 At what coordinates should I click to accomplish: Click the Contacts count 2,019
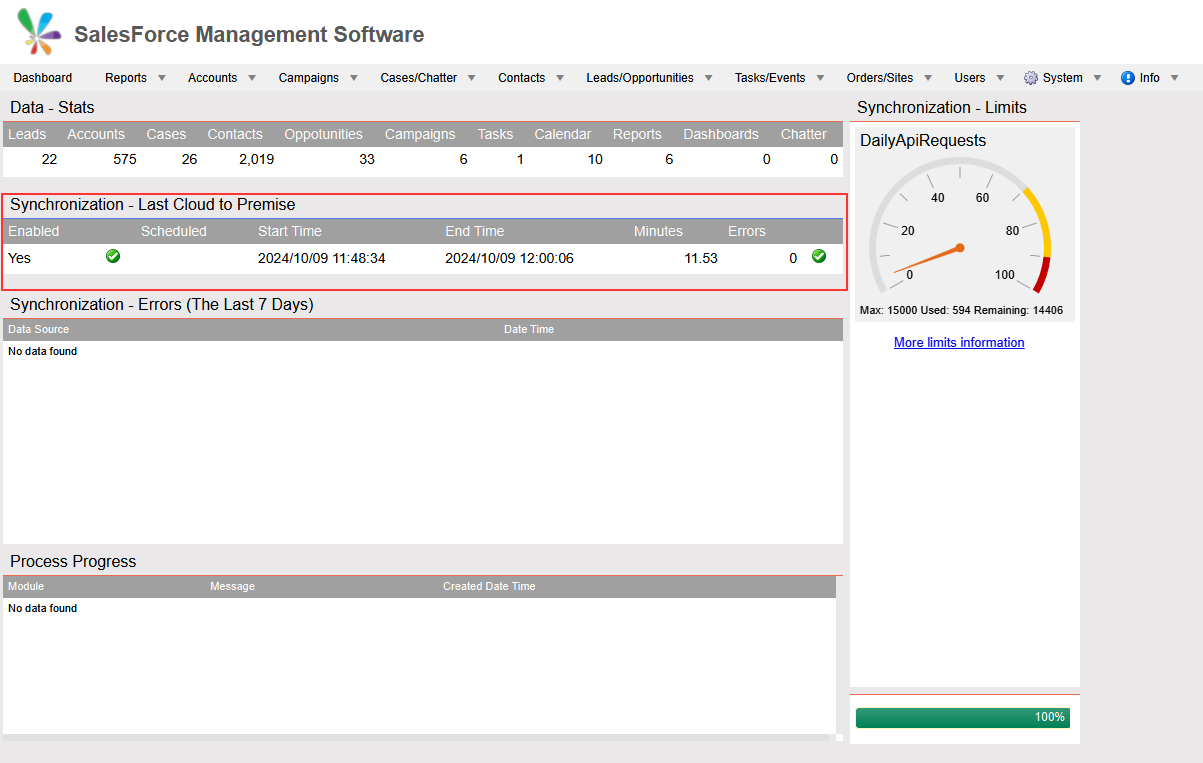[257, 159]
